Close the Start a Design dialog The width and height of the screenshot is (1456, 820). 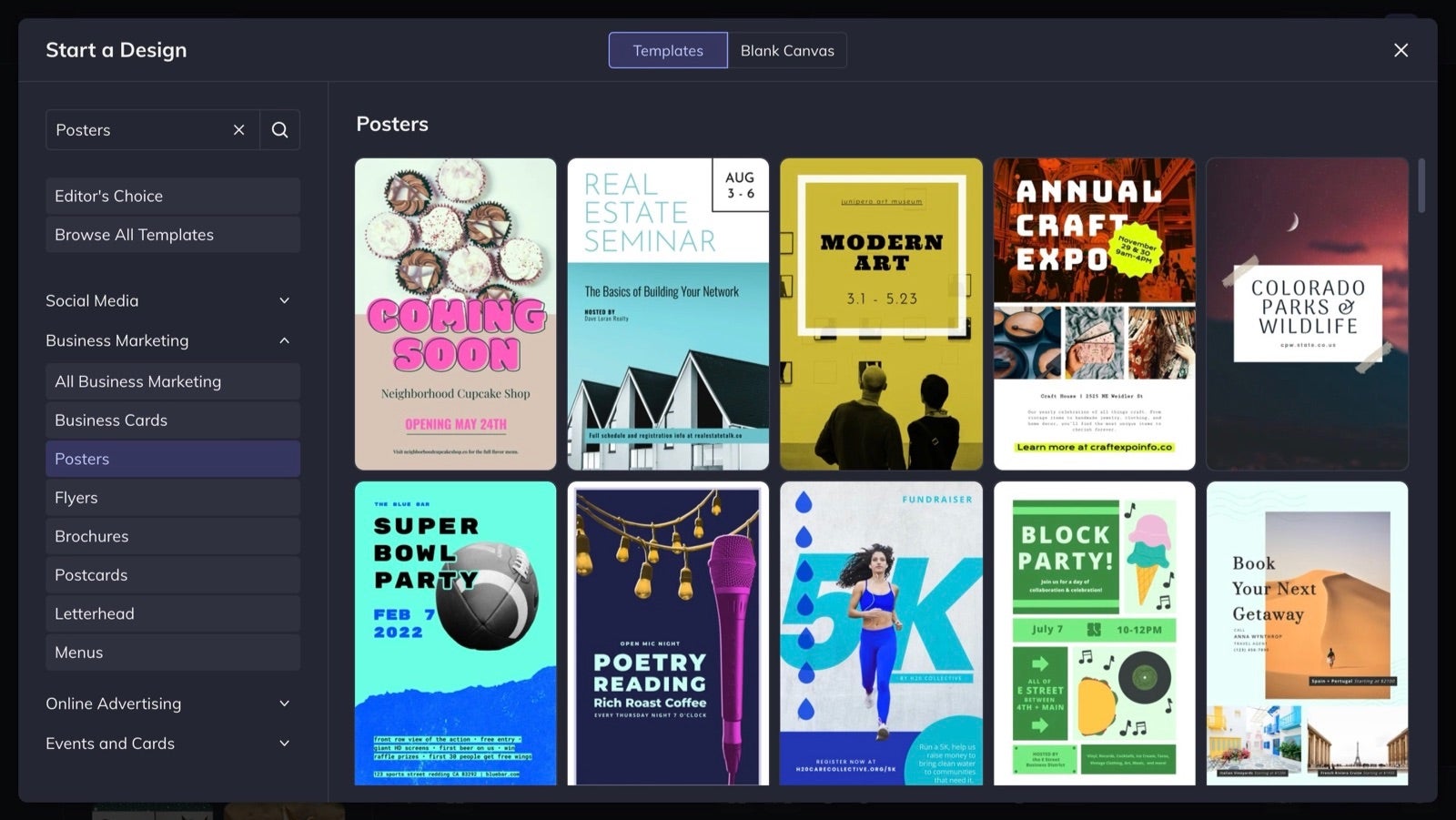coord(1400,50)
